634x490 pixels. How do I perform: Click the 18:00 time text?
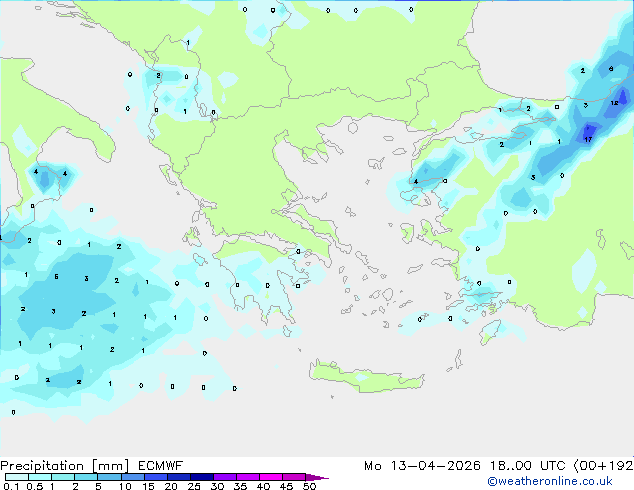(511, 466)
